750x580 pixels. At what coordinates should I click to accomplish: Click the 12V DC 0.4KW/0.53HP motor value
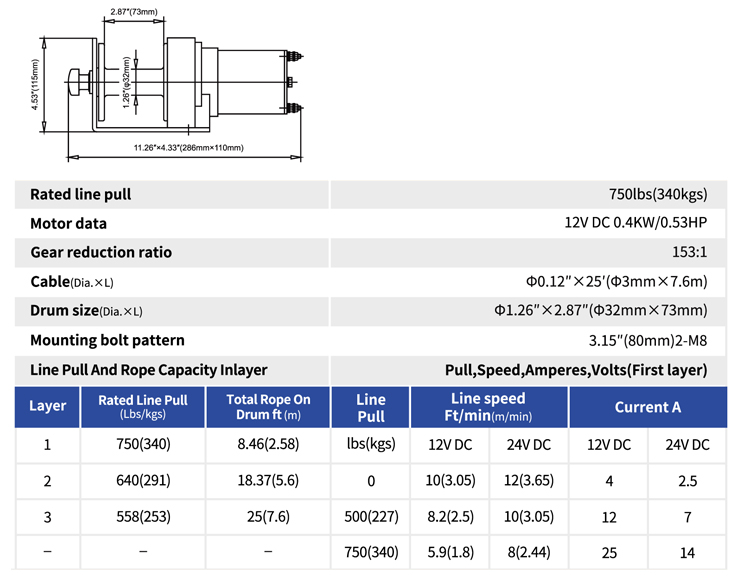tap(635, 223)
